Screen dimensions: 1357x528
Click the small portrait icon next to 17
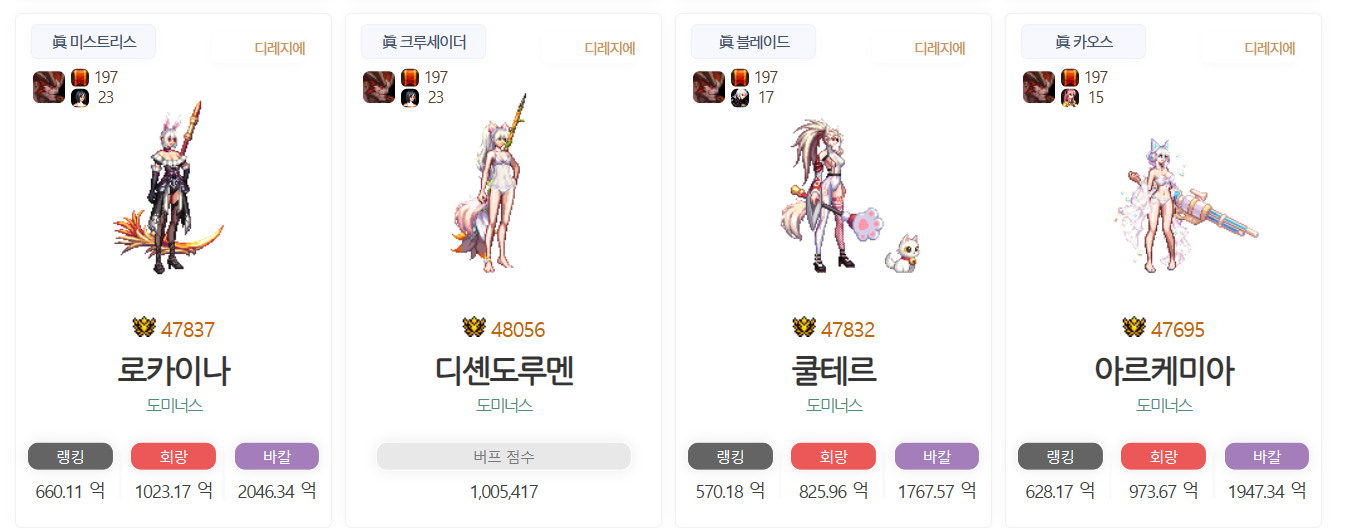[x=740, y=98]
